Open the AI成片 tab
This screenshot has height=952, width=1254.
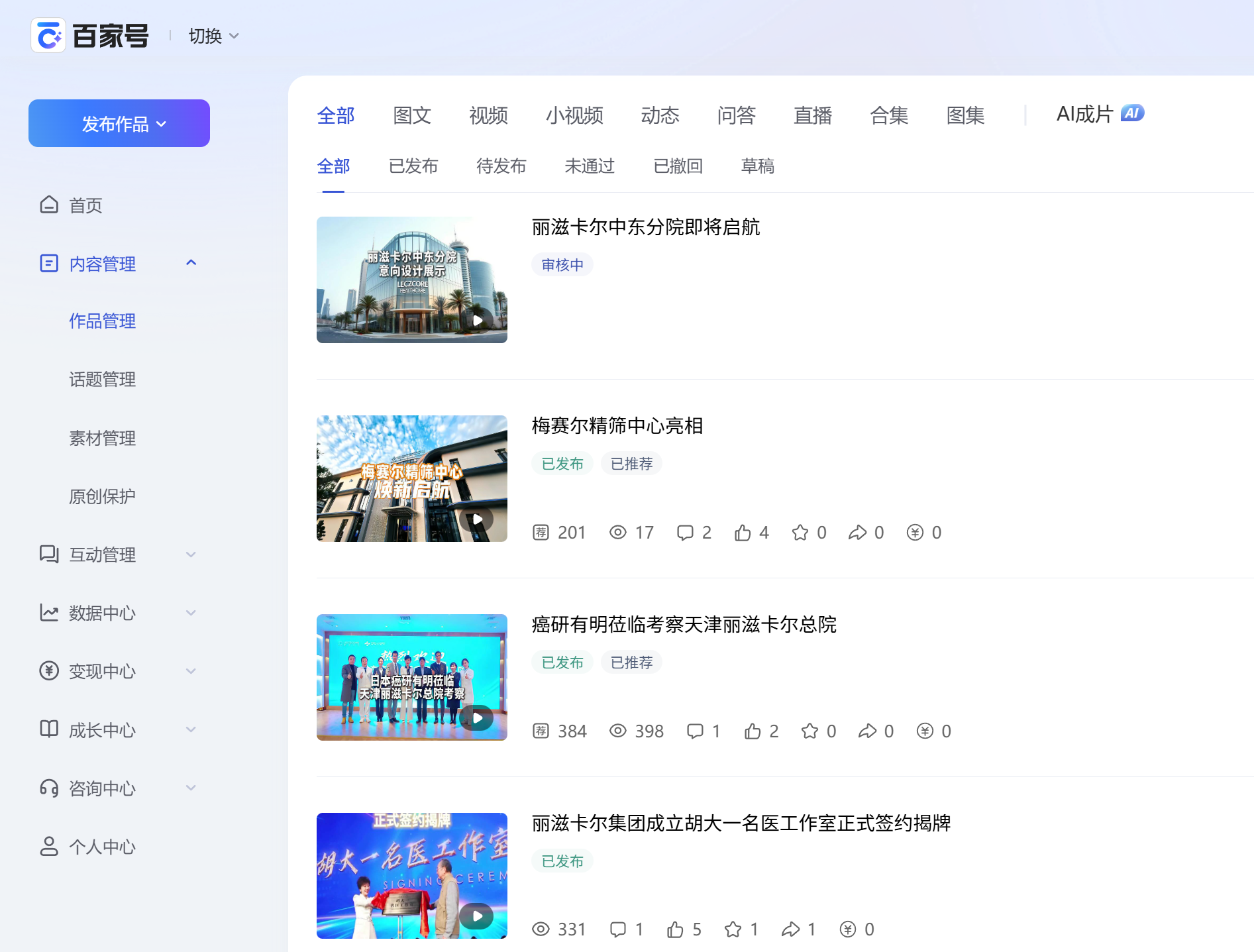click(x=1100, y=114)
